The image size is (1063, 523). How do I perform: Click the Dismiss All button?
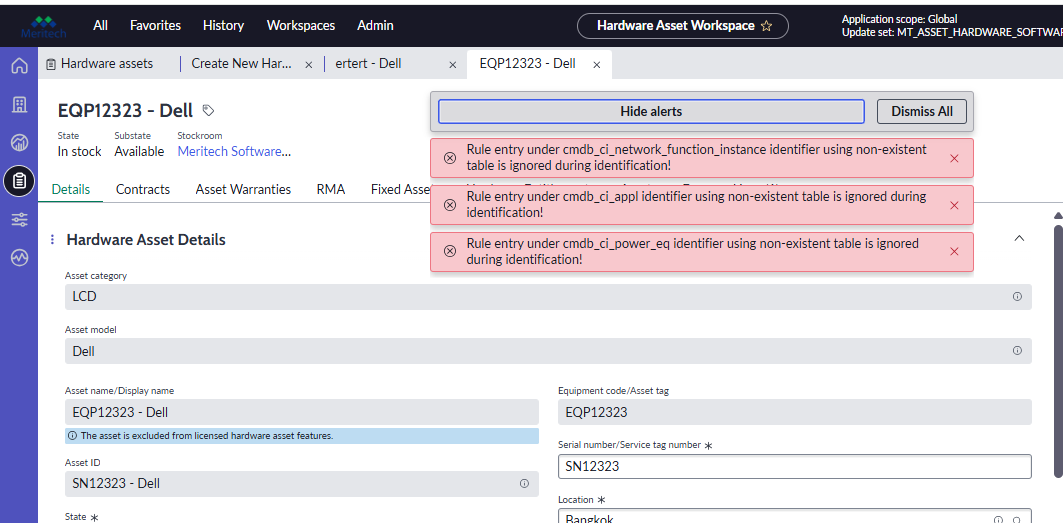tap(921, 111)
